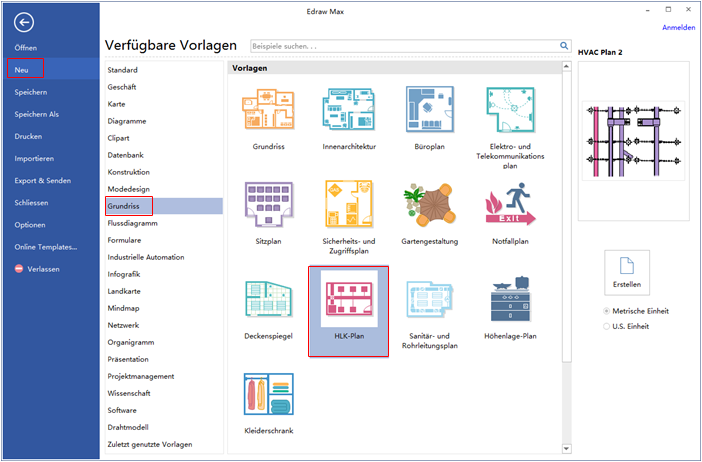Click the Erstellen create button
Viewport: 702px width, 462px height.
pos(627,273)
